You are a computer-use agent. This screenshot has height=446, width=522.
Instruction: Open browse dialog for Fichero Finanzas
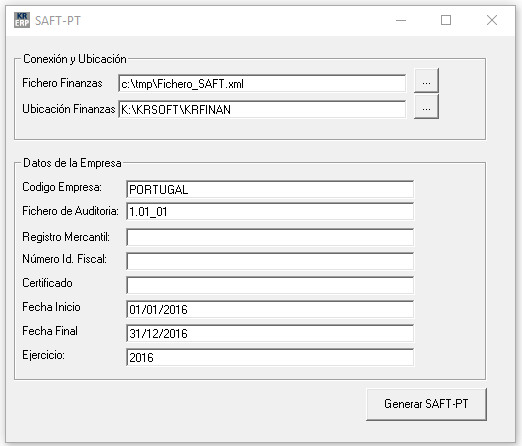[426, 80]
